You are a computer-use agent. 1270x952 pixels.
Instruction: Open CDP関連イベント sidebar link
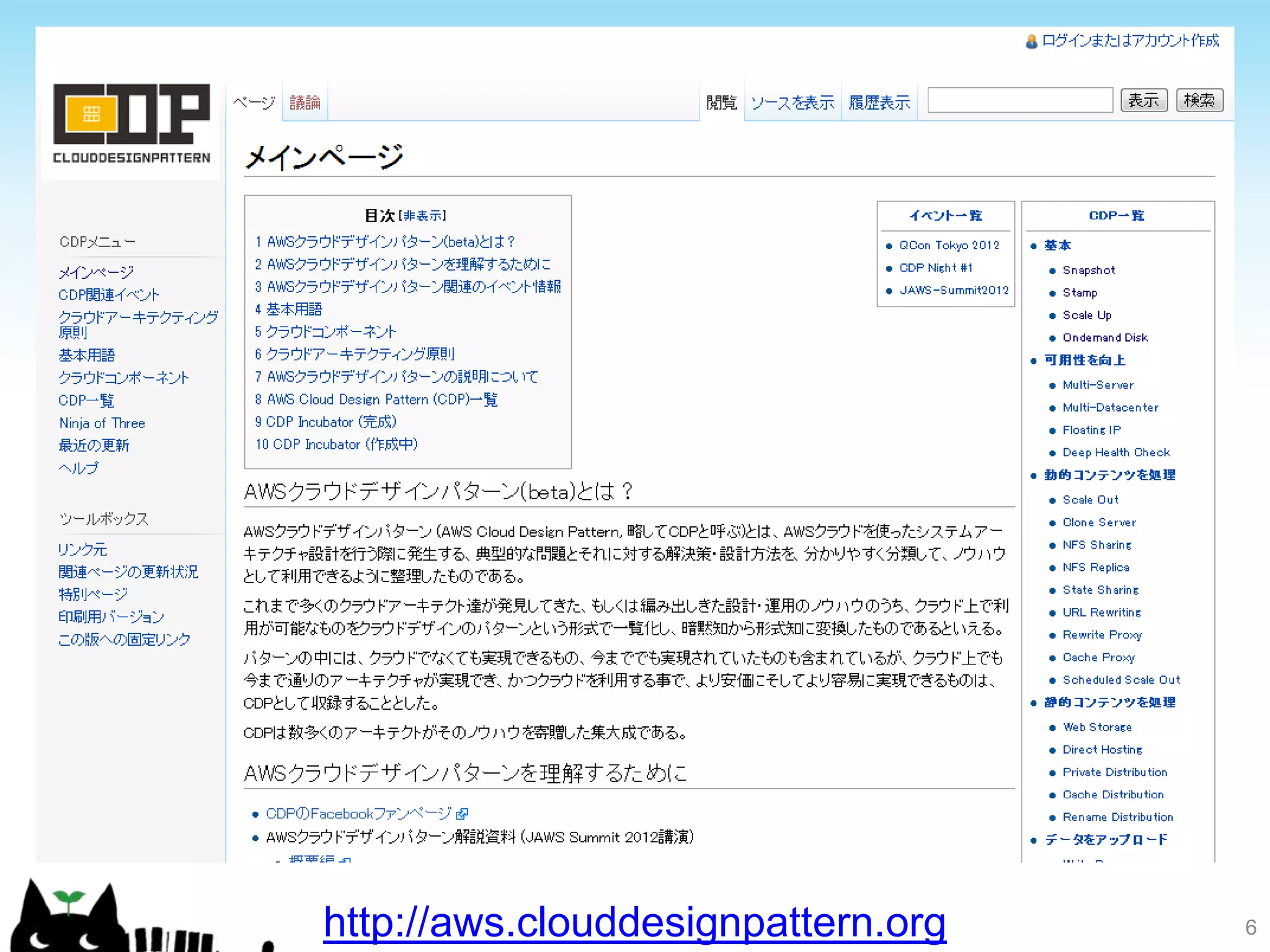[109, 294]
